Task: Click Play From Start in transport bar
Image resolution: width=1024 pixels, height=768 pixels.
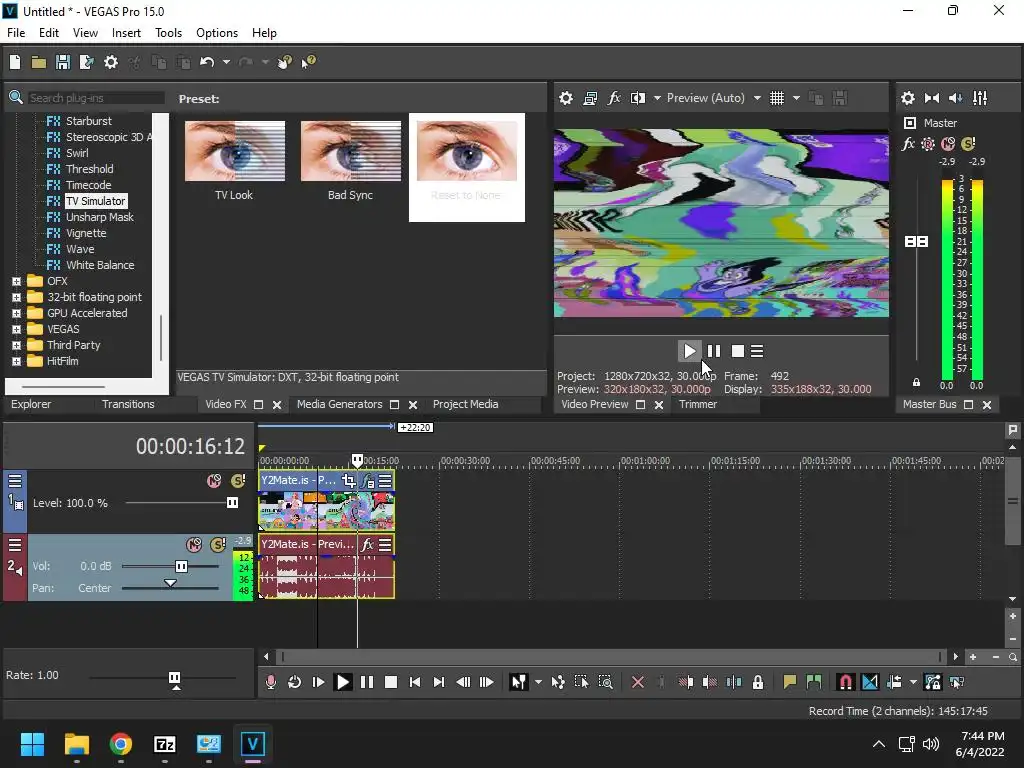Action: [x=318, y=682]
